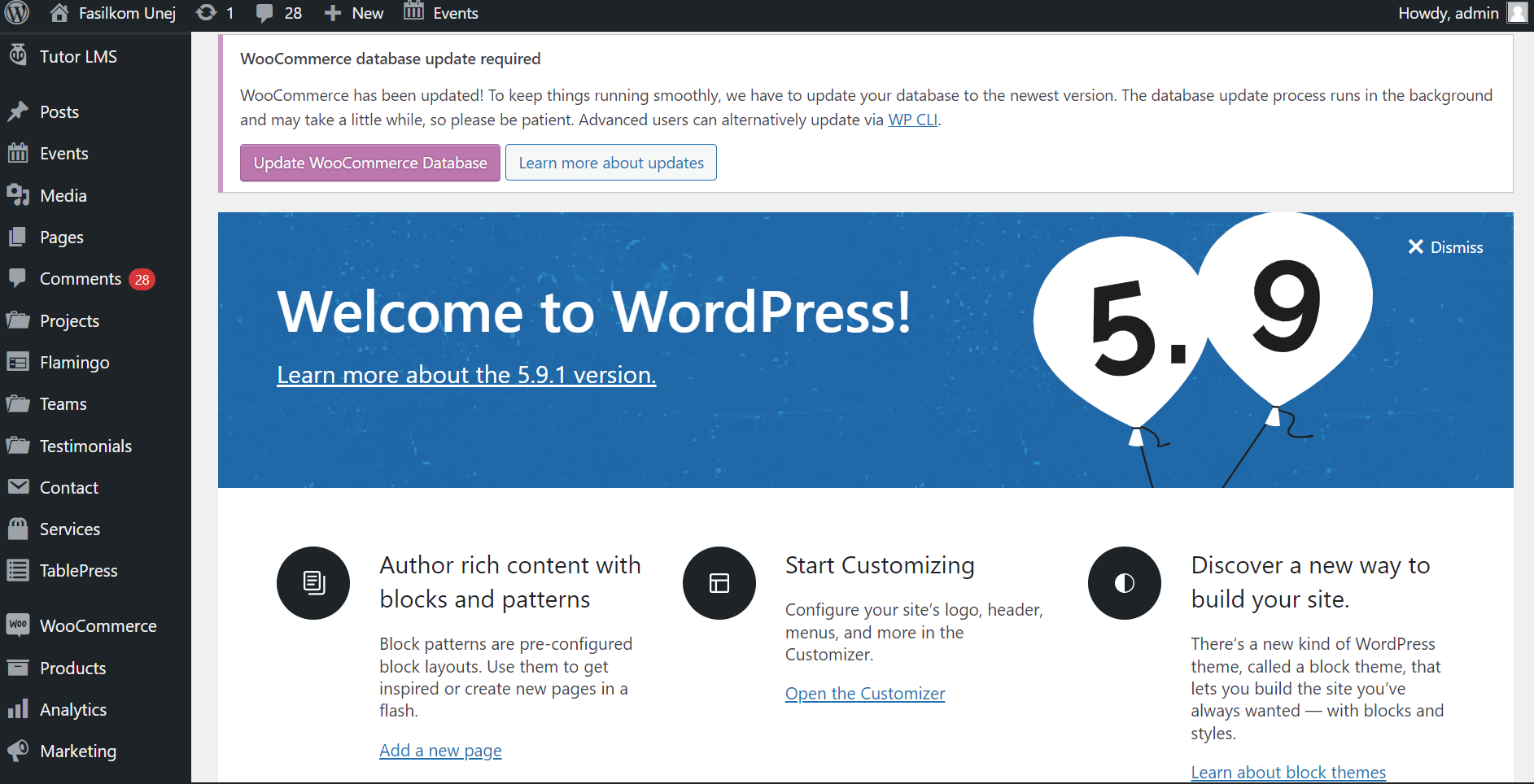Open the updates refresh icon in admin bar
Screen dimensions: 1534x784
point(207,12)
